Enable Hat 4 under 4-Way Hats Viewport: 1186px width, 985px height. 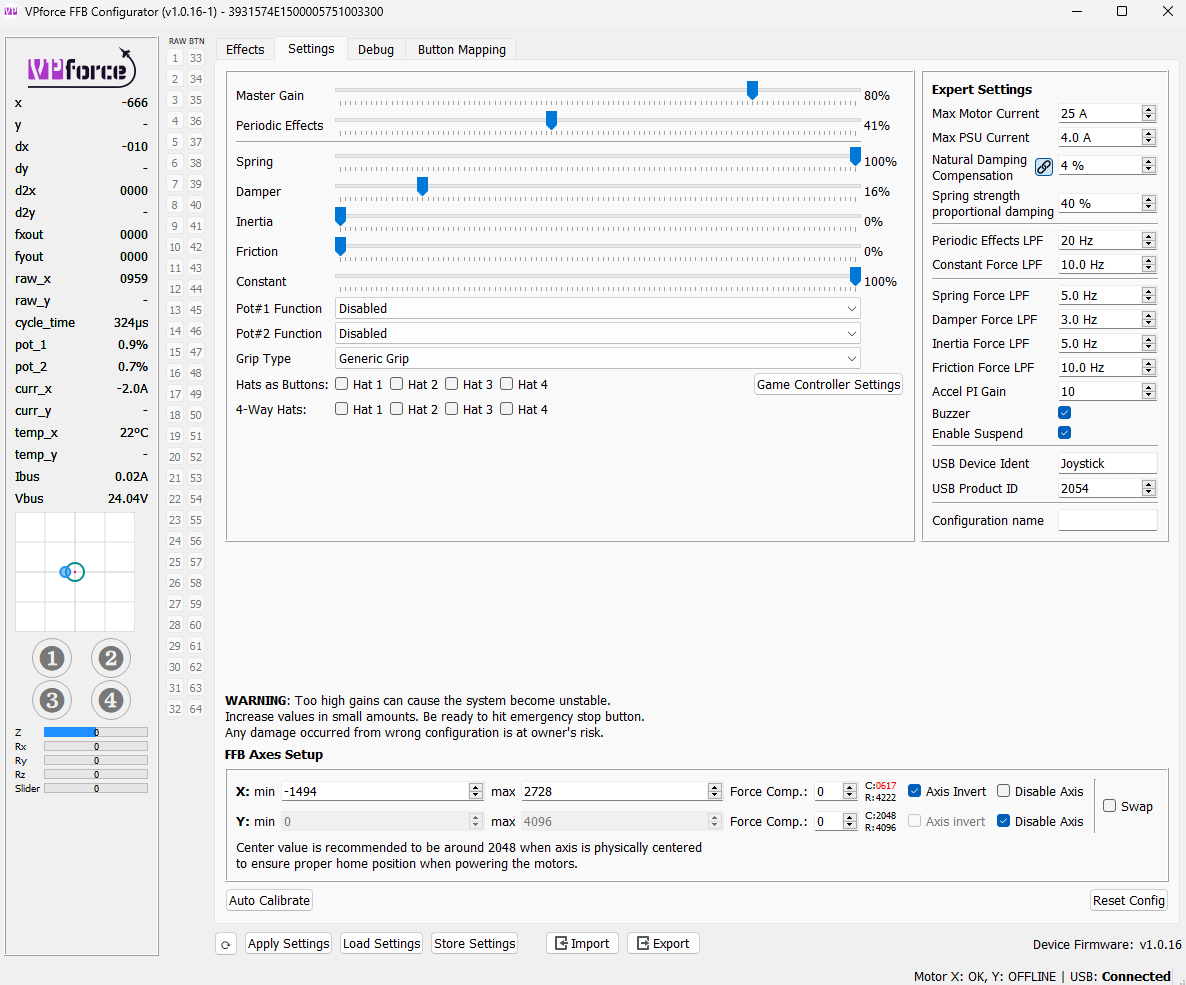(507, 409)
